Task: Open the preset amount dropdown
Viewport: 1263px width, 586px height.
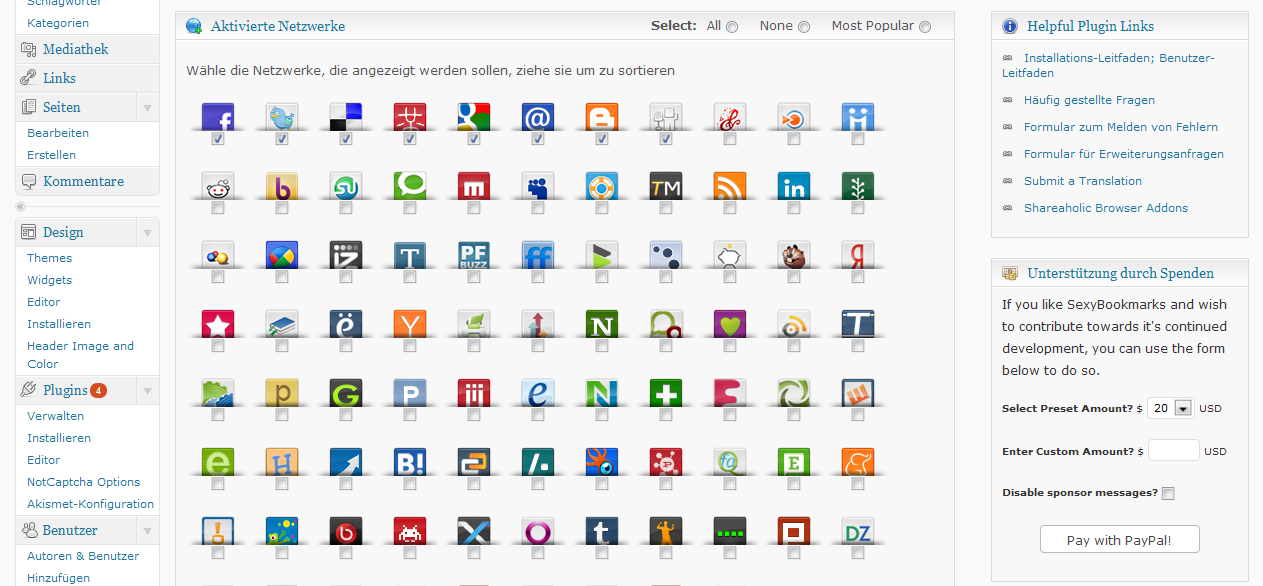Action: point(1183,408)
